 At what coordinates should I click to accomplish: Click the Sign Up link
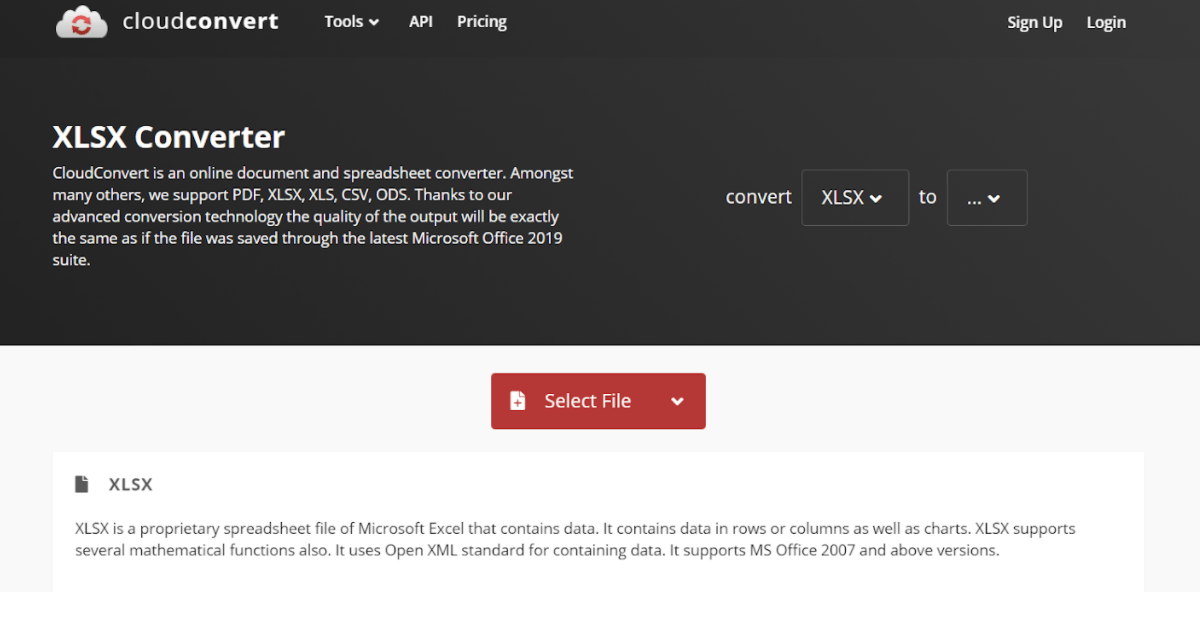pos(1034,22)
